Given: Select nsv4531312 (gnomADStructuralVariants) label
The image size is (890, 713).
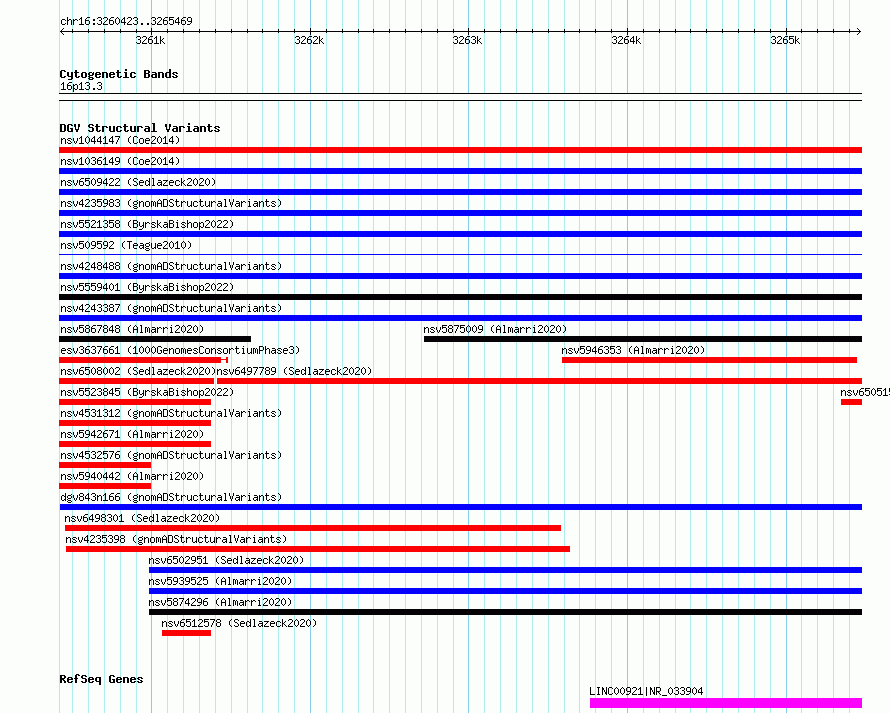Looking at the screenshot, I should (171, 413).
